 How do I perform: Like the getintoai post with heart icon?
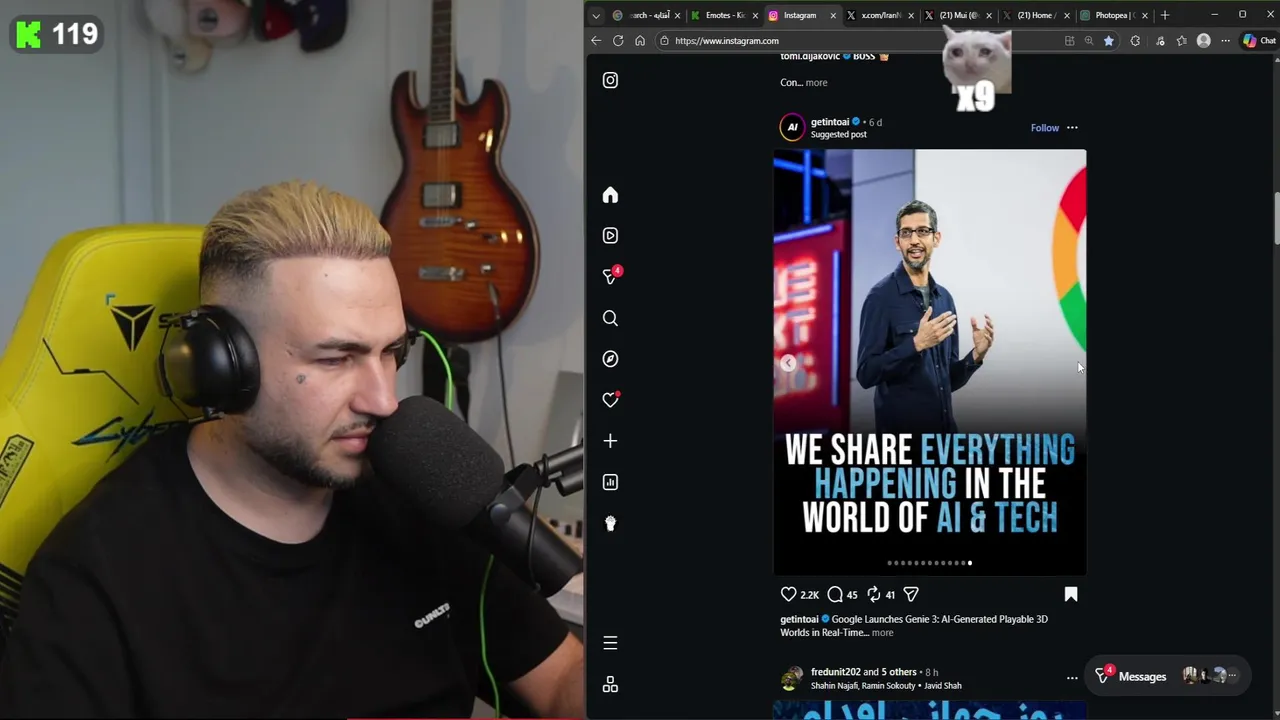(788, 594)
